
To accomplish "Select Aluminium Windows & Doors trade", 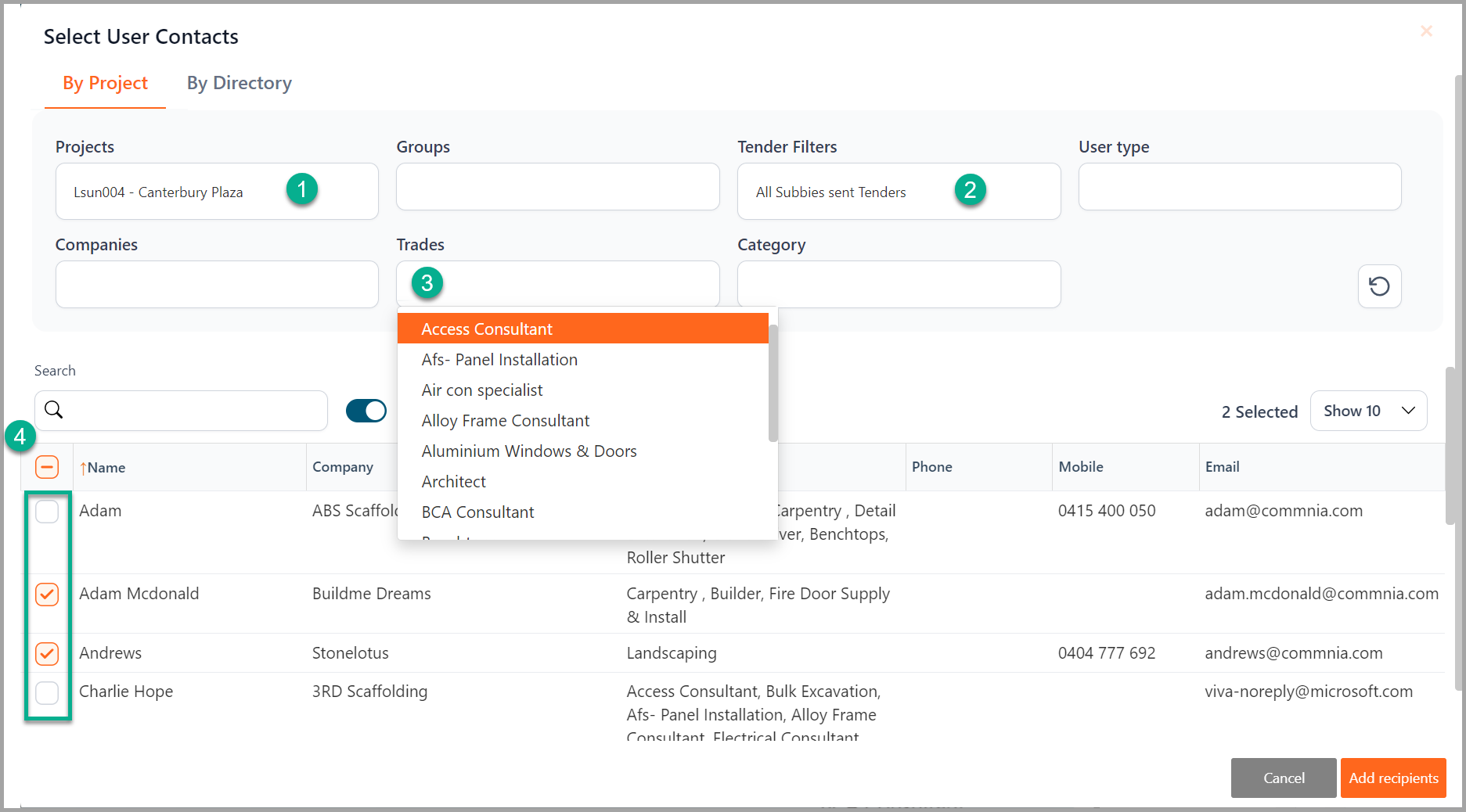I will [582, 451].
